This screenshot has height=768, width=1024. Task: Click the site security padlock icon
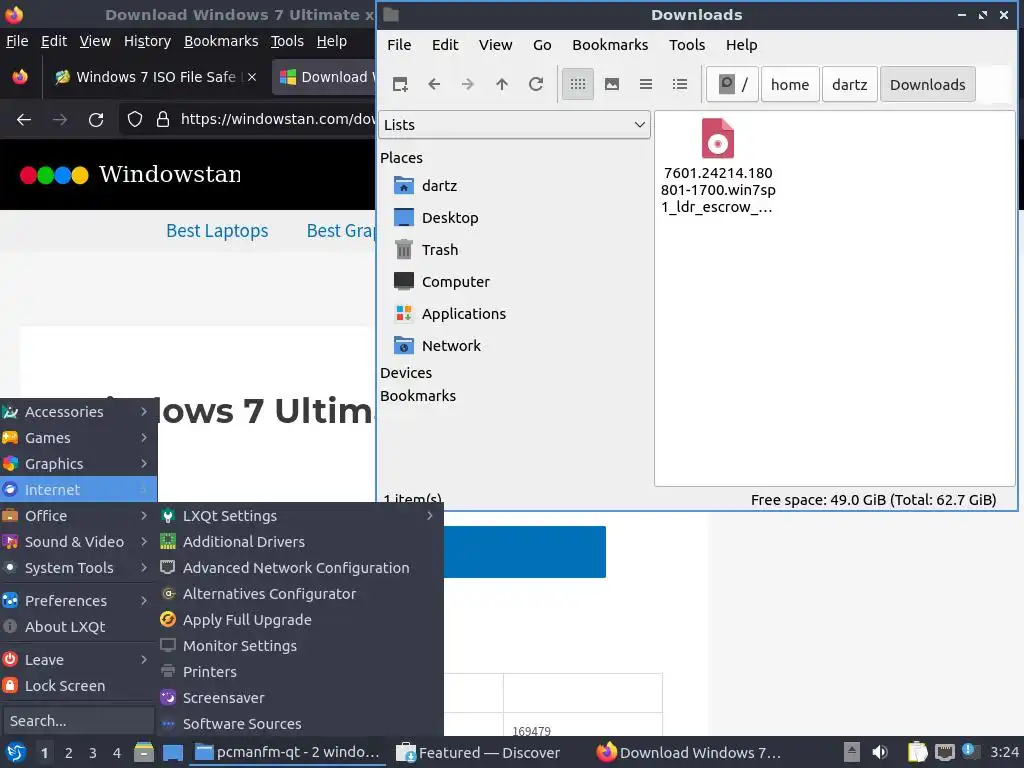pyautogui.click(x=163, y=120)
